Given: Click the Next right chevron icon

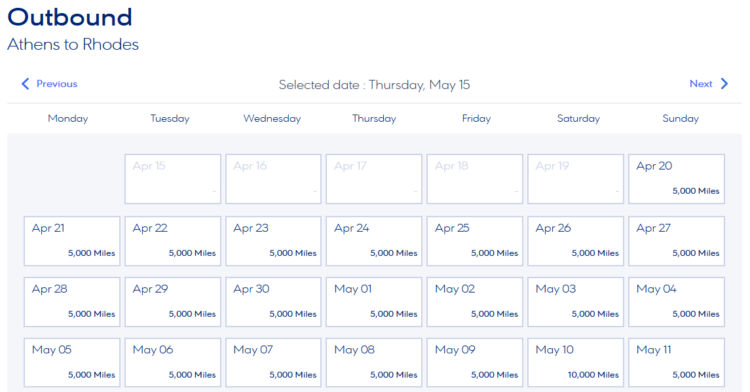Looking at the screenshot, I should [x=724, y=84].
